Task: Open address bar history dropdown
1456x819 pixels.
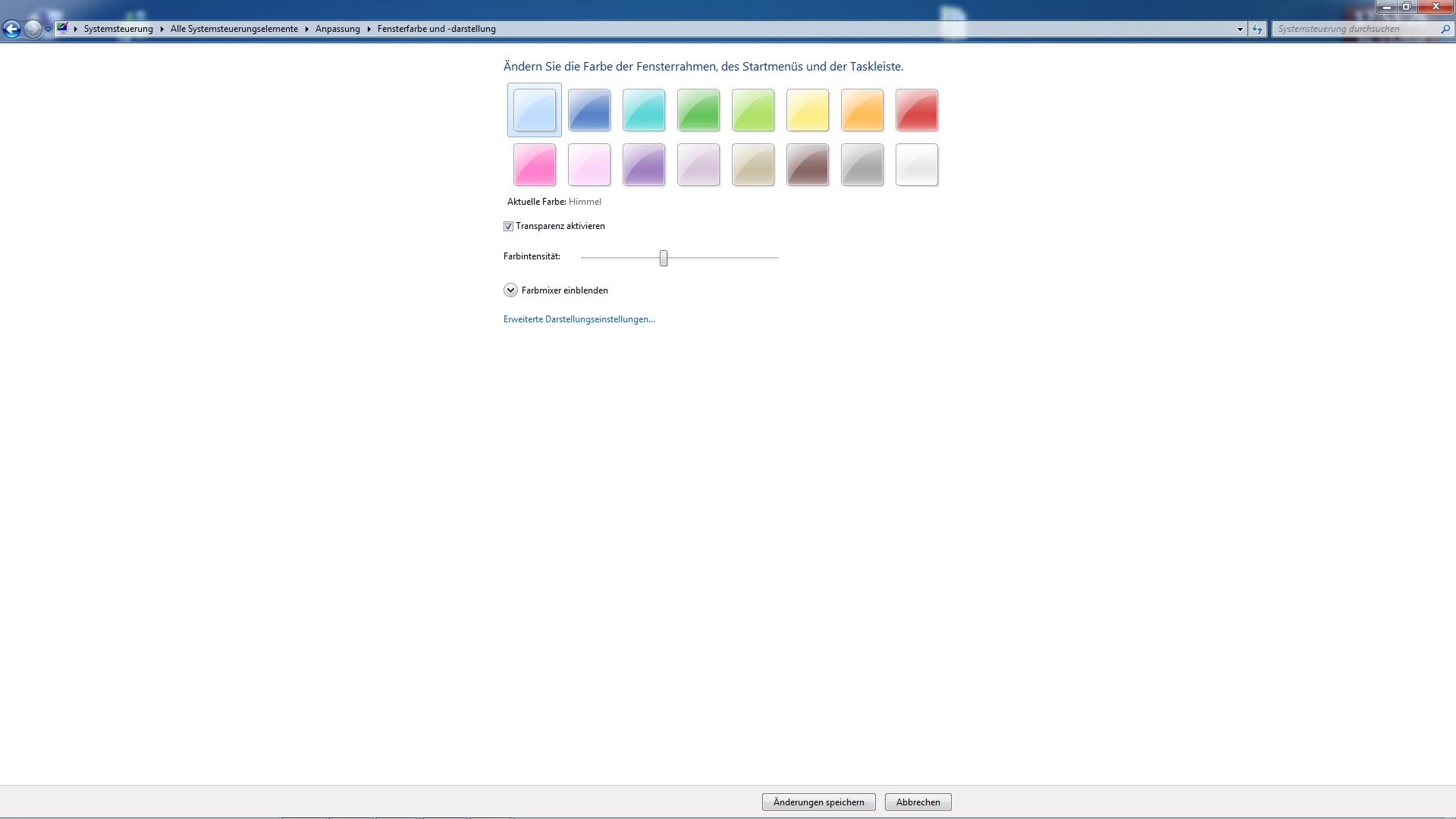Action: click(1240, 29)
